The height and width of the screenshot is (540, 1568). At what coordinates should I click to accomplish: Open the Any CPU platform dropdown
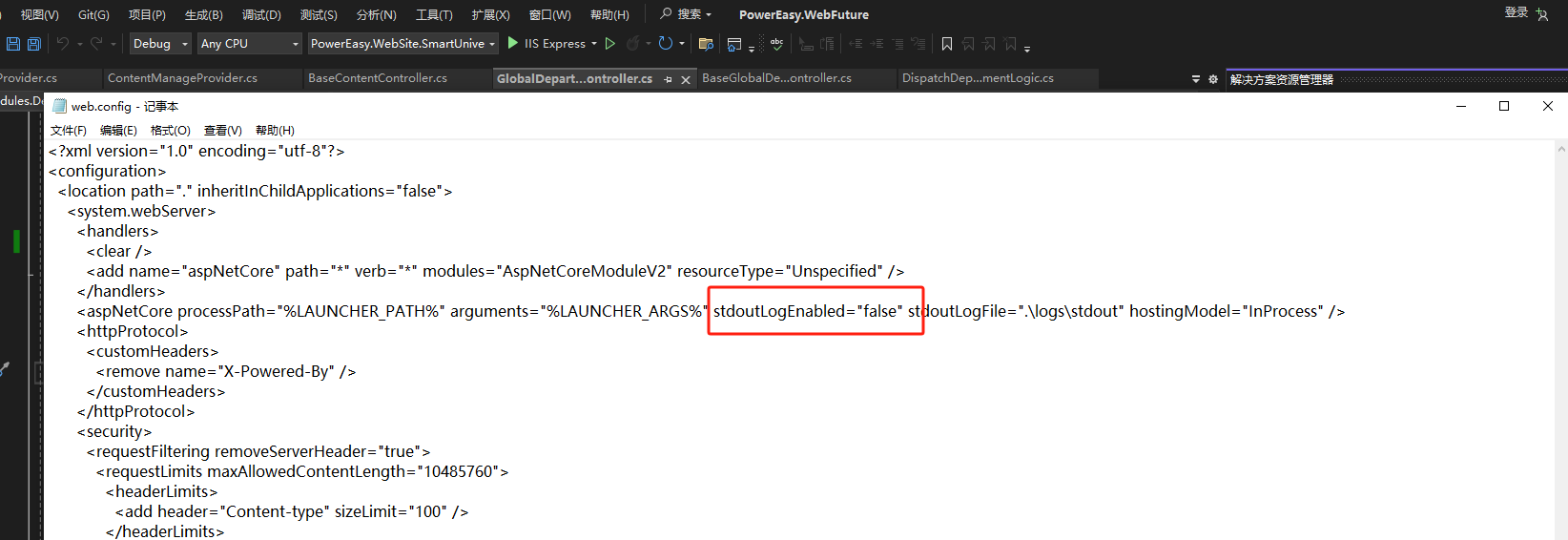tap(250, 44)
